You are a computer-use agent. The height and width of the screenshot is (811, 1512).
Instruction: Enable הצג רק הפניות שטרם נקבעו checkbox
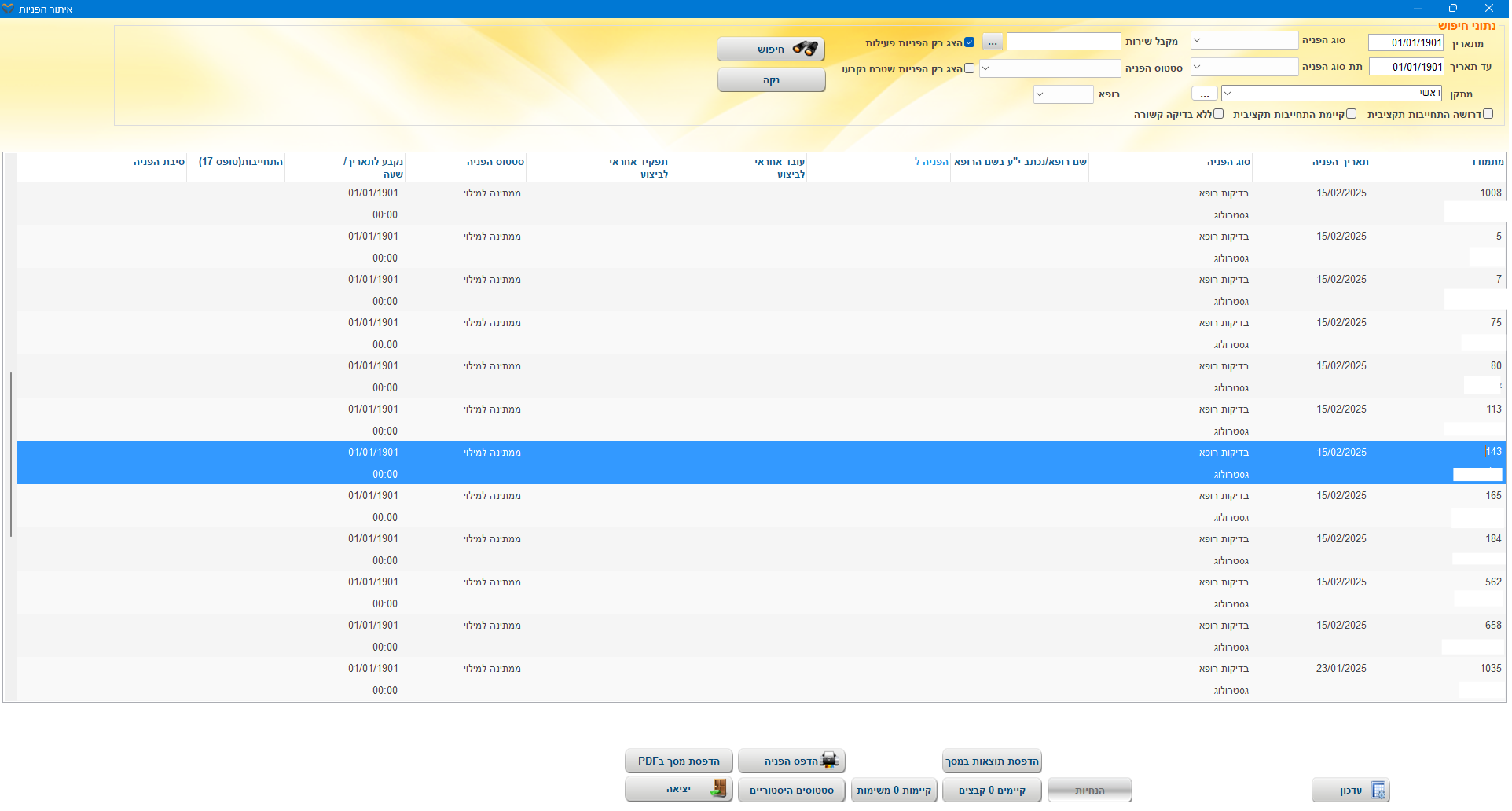969,68
